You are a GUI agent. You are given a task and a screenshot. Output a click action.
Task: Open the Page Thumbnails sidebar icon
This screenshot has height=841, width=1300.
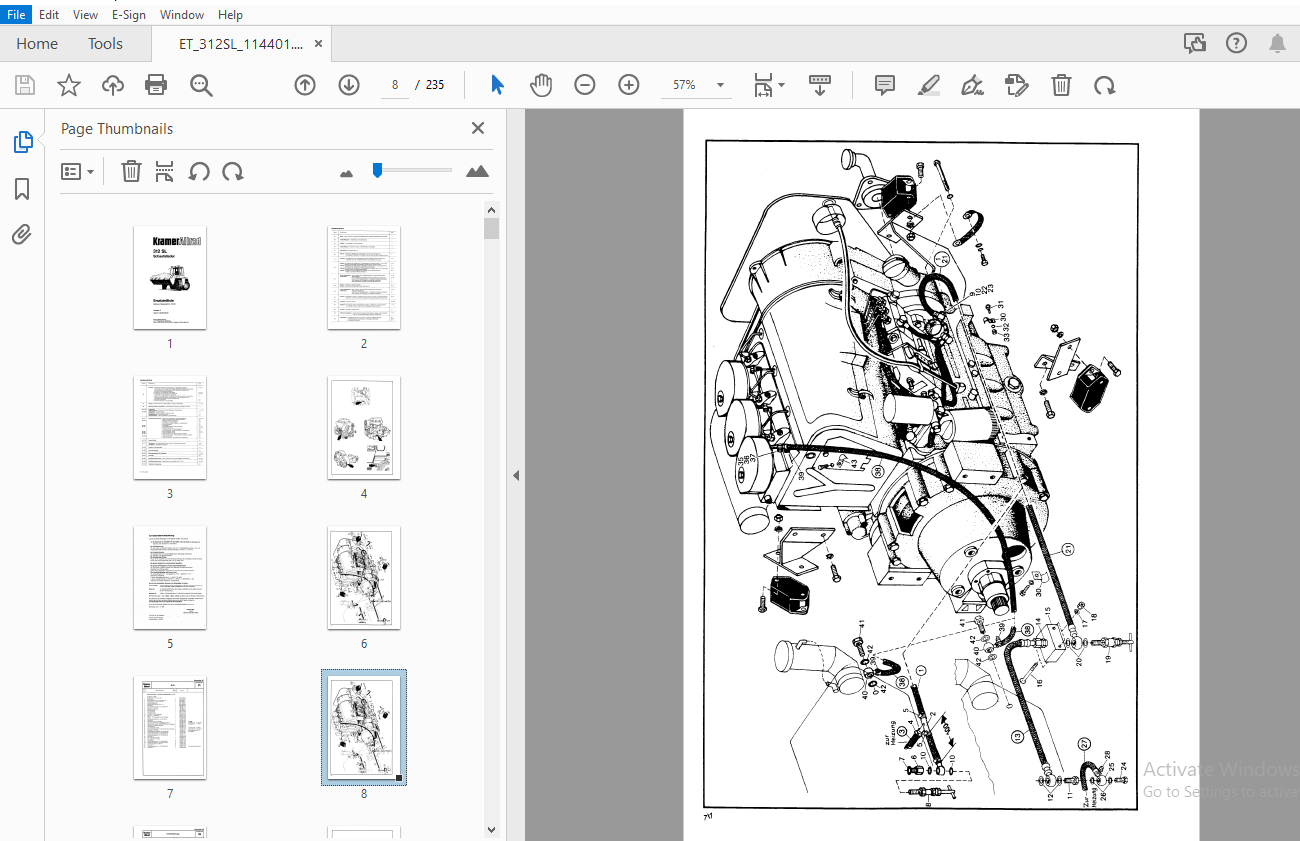22,142
